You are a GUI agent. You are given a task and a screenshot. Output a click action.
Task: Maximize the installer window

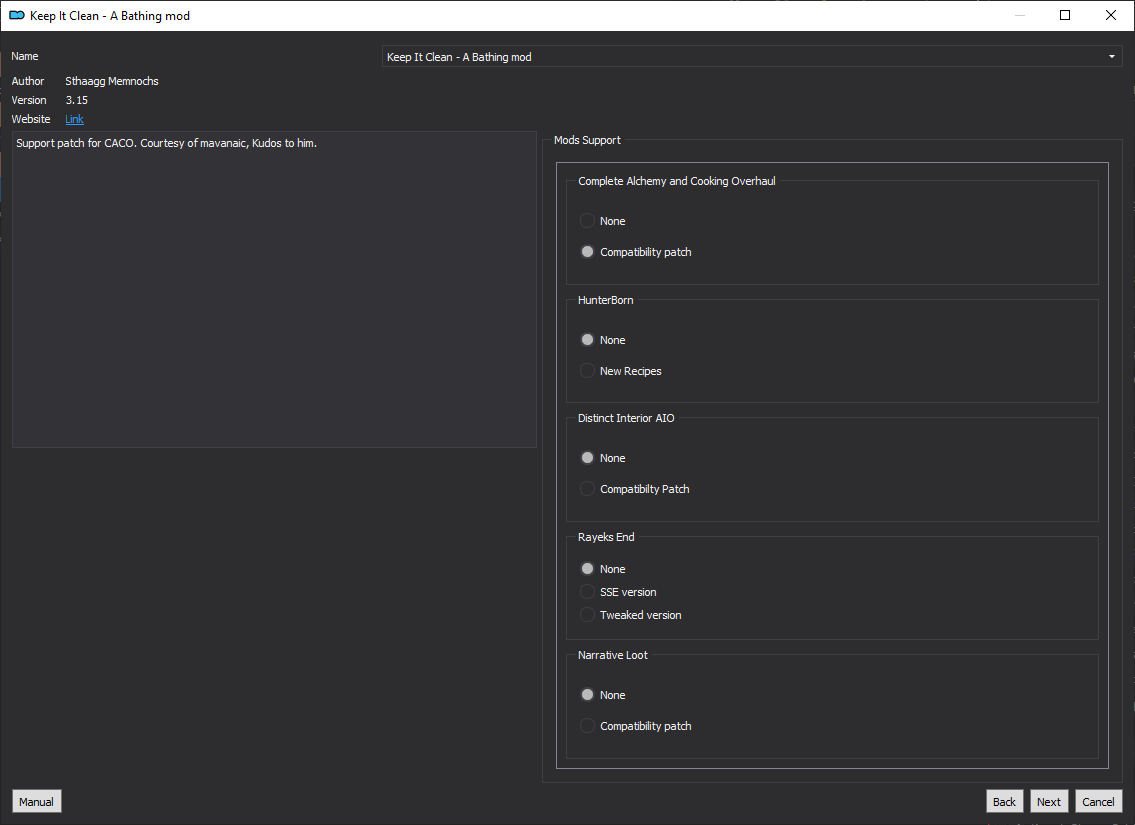tap(1065, 15)
